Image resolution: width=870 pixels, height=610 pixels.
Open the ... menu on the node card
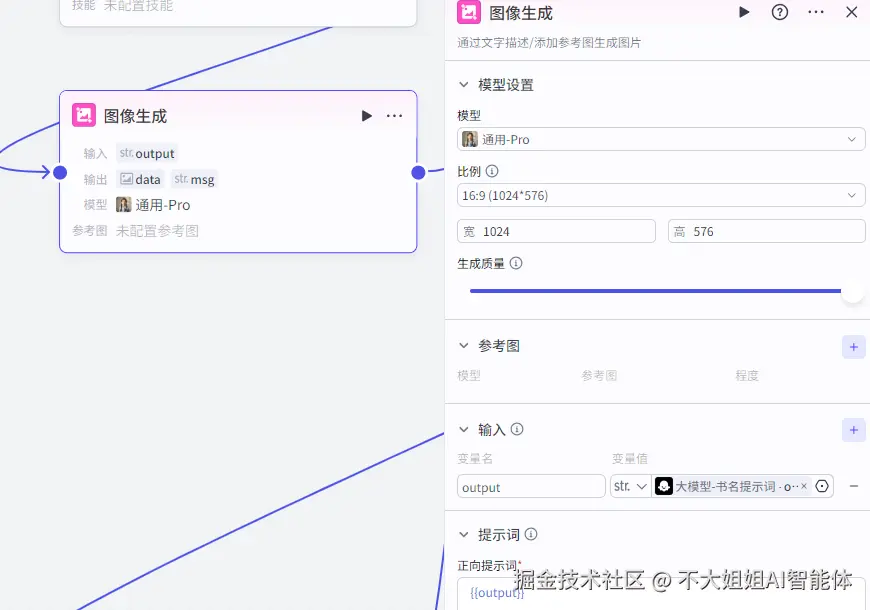click(394, 115)
